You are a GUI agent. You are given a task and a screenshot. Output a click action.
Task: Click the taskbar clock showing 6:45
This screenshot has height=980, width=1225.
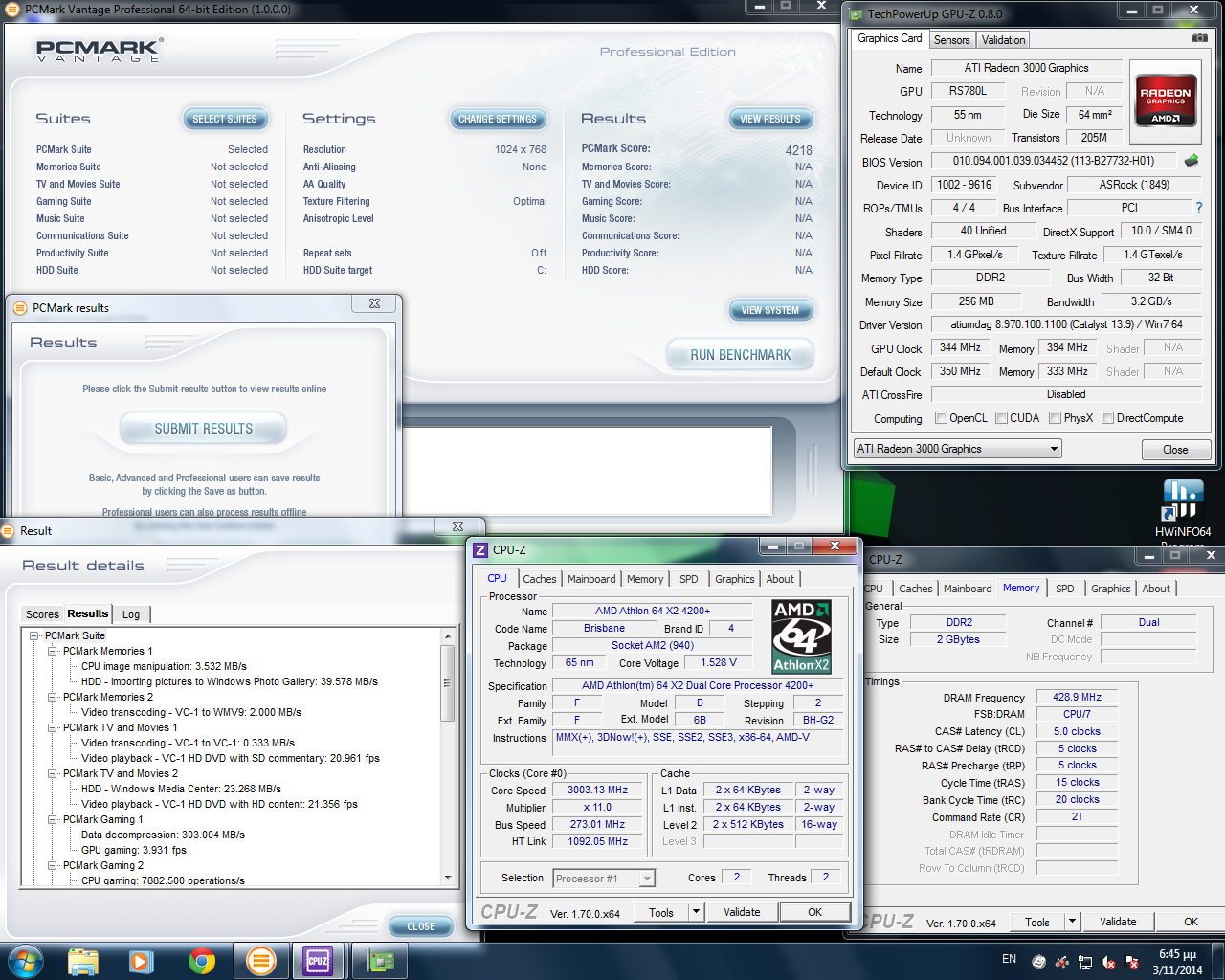pos(1177,962)
